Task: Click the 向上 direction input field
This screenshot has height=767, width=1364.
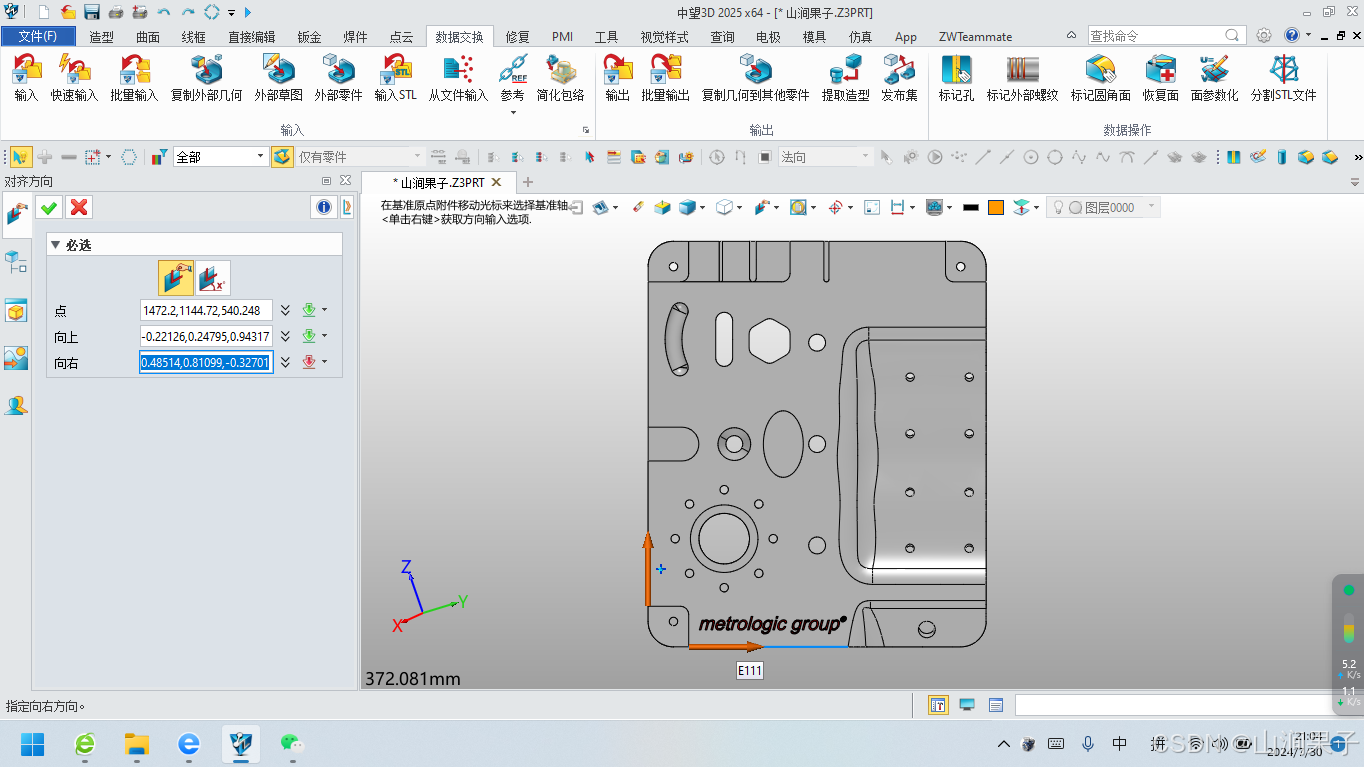Action: pos(206,337)
